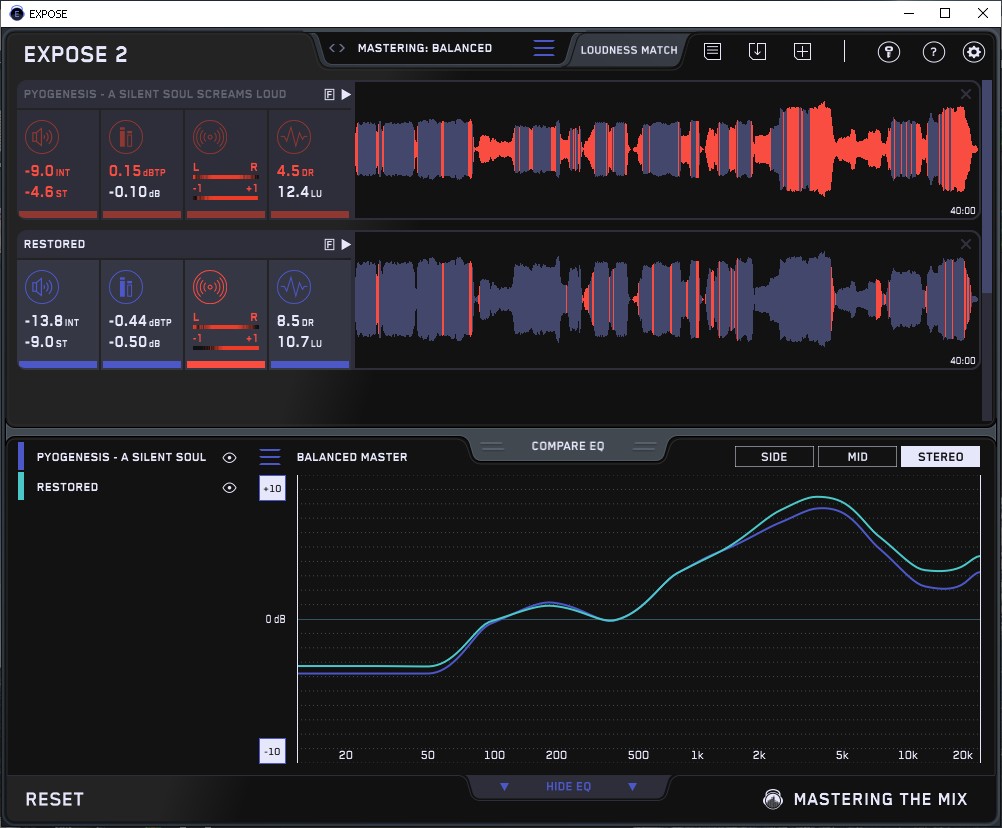Select the -13.8 INT loudness value

pyautogui.click(x=52, y=321)
